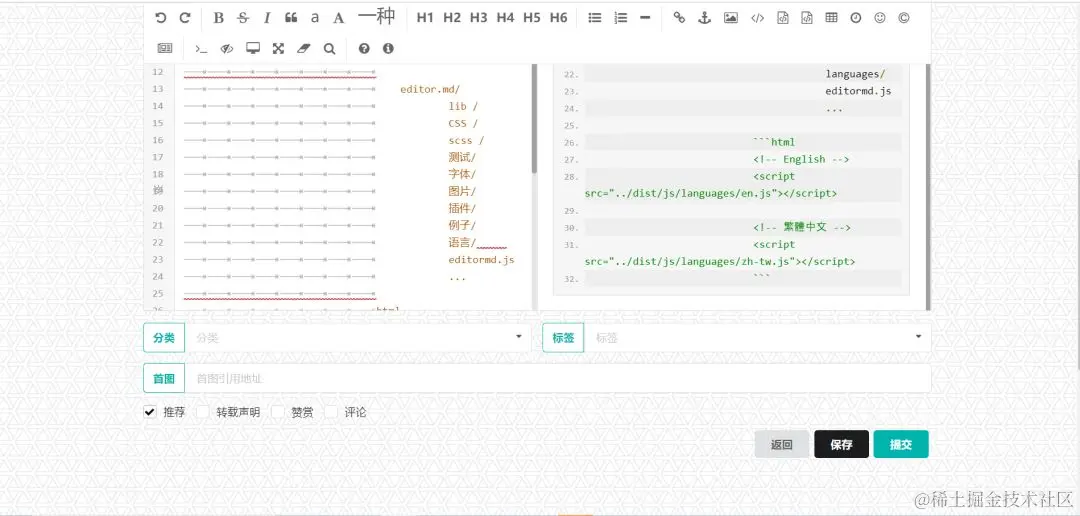Image resolution: width=1080 pixels, height=516 pixels.
Task: Enable the 转载声明 checkbox
Action: tap(202, 412)
